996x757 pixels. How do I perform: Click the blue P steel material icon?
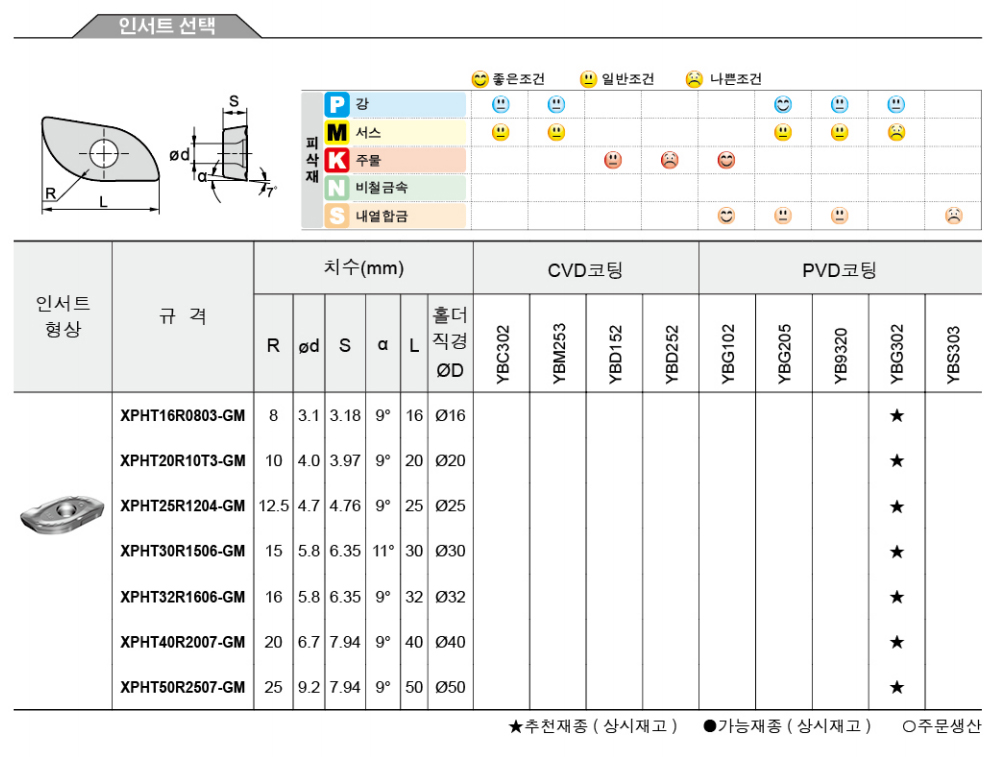click(x=337, y=104)
